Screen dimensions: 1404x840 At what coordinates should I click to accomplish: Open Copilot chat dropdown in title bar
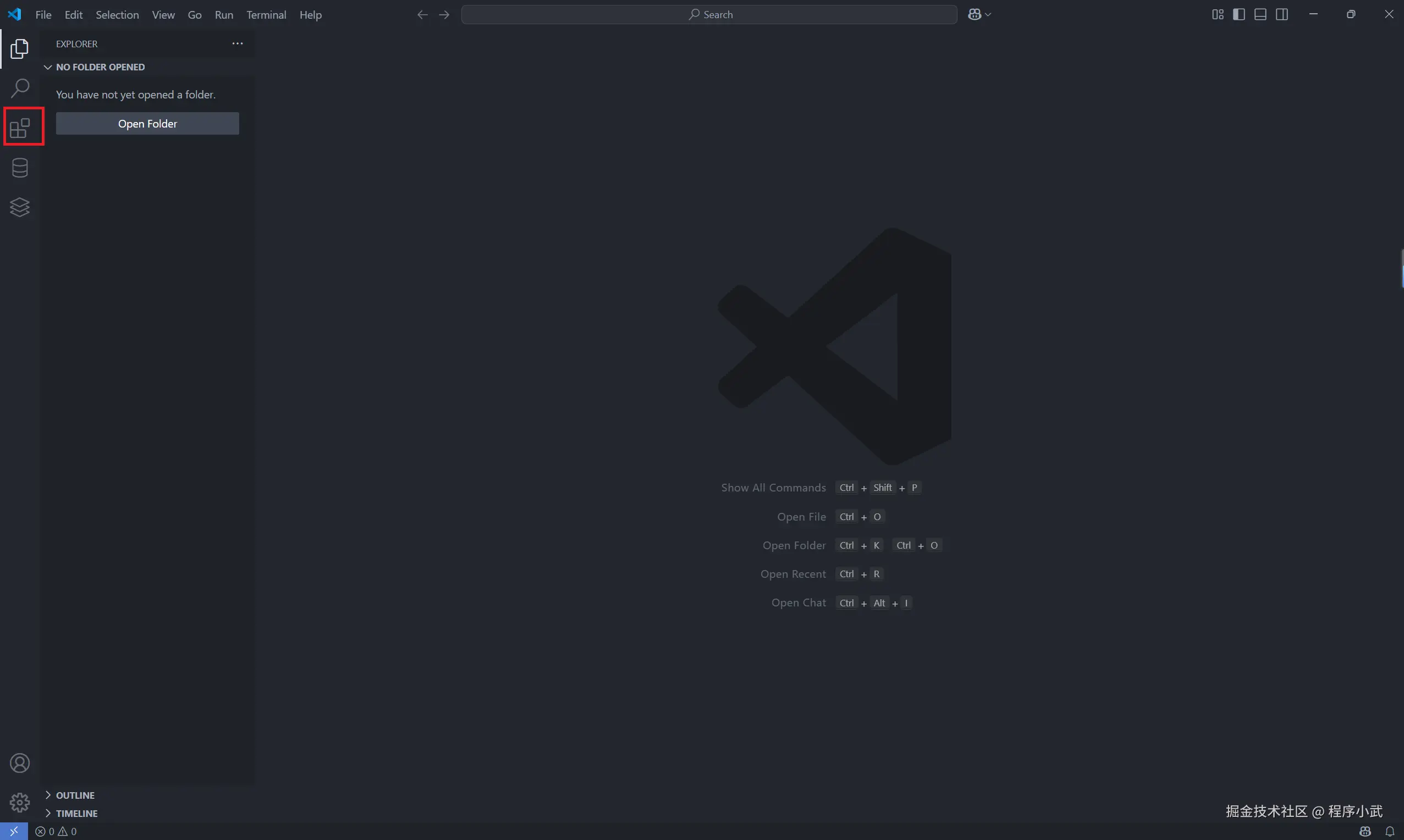(988, 15)
